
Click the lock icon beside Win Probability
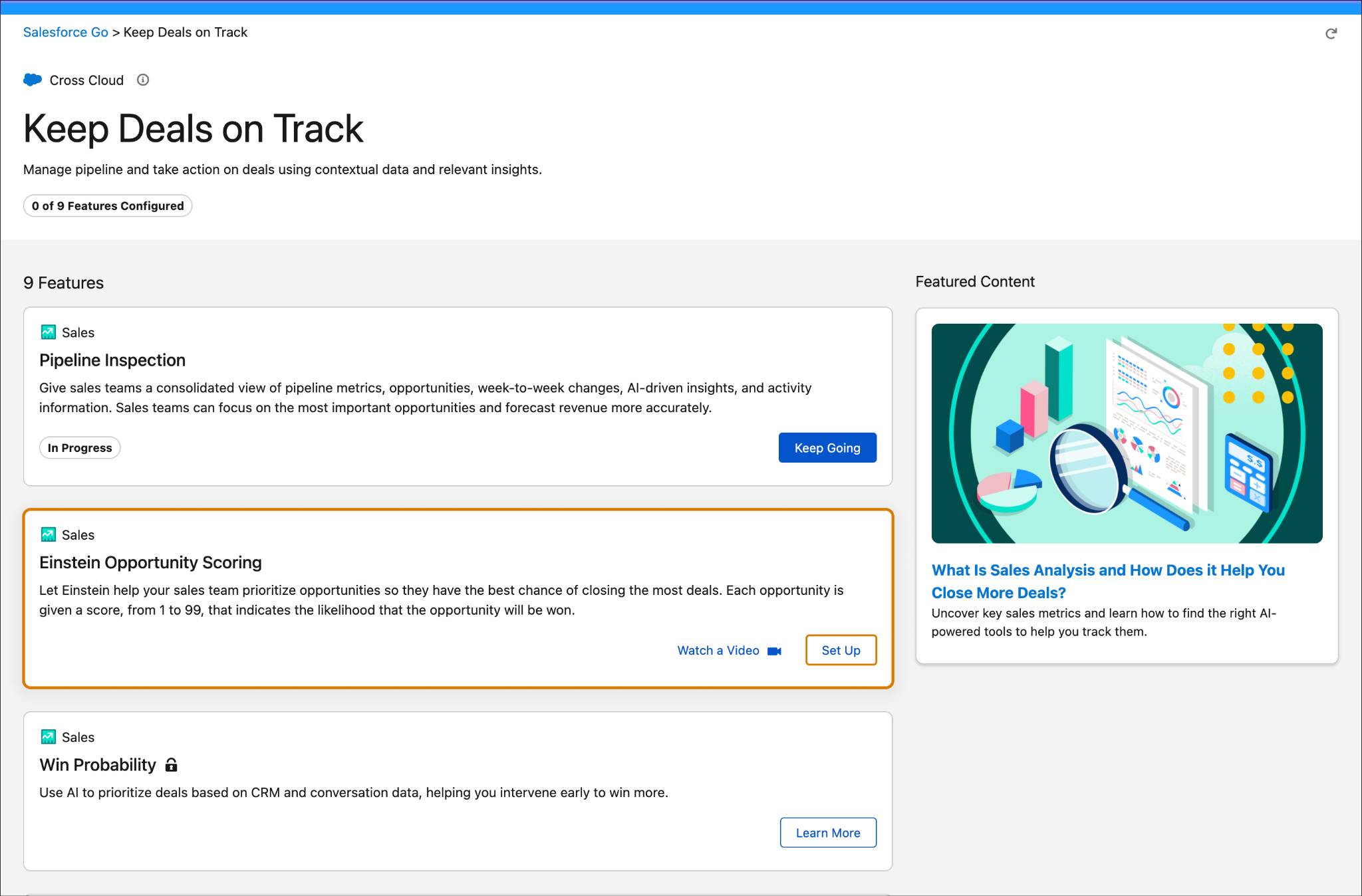click(x=171, y=765)
